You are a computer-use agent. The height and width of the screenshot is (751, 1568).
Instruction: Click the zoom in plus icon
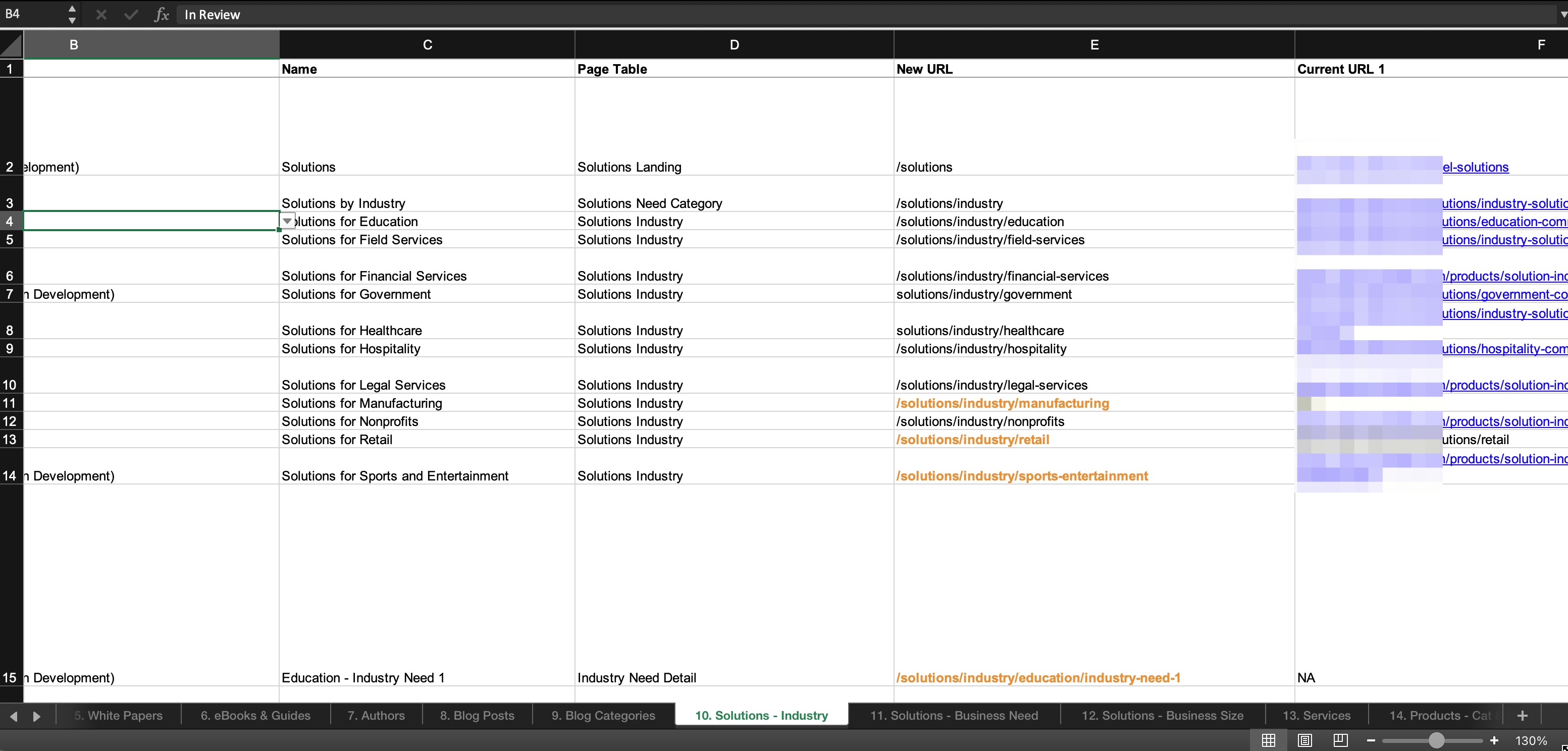(x=1494, y=740)
